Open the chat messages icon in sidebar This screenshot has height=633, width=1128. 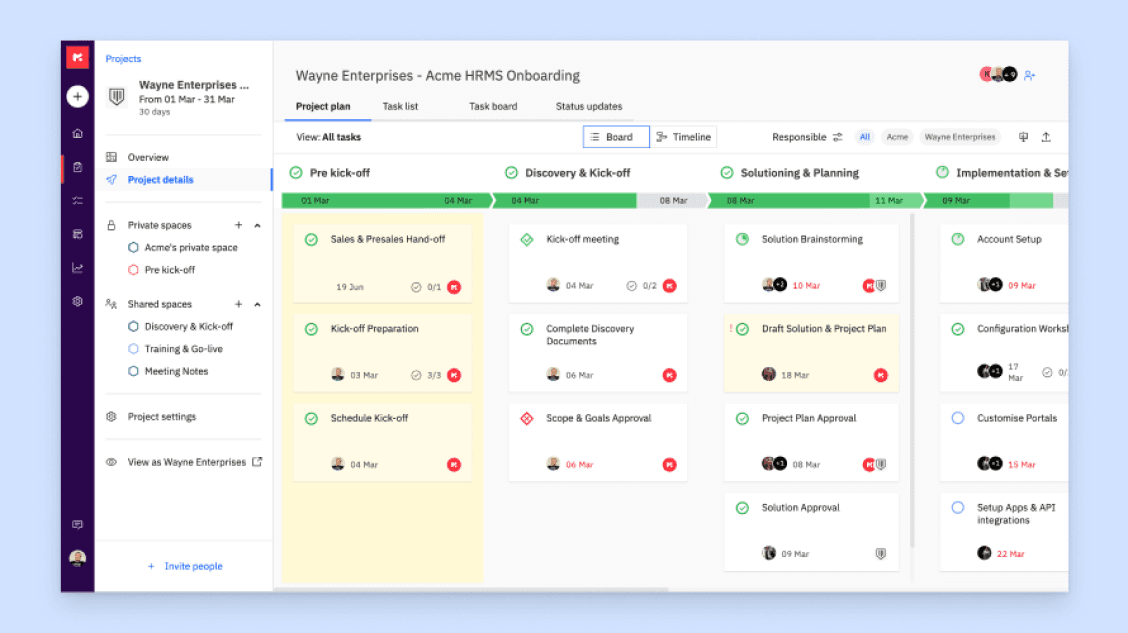(77, 524)
